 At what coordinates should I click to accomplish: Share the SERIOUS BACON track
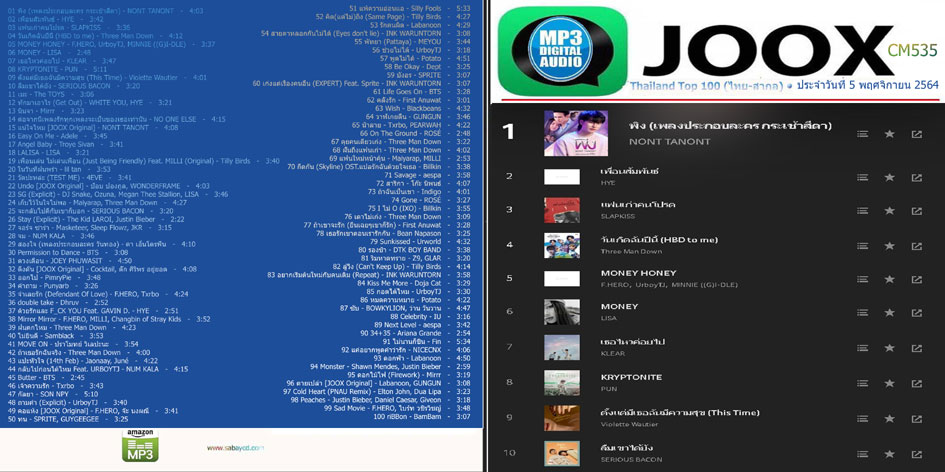[917, 453]
